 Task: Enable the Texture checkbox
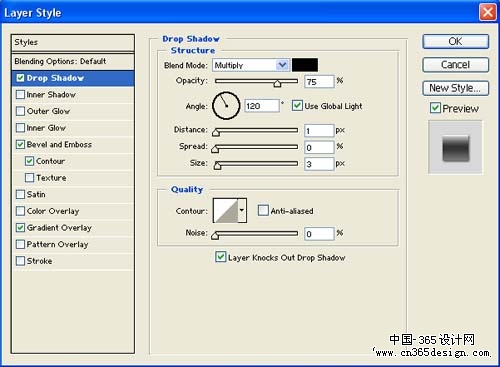(x=29, y=178)
